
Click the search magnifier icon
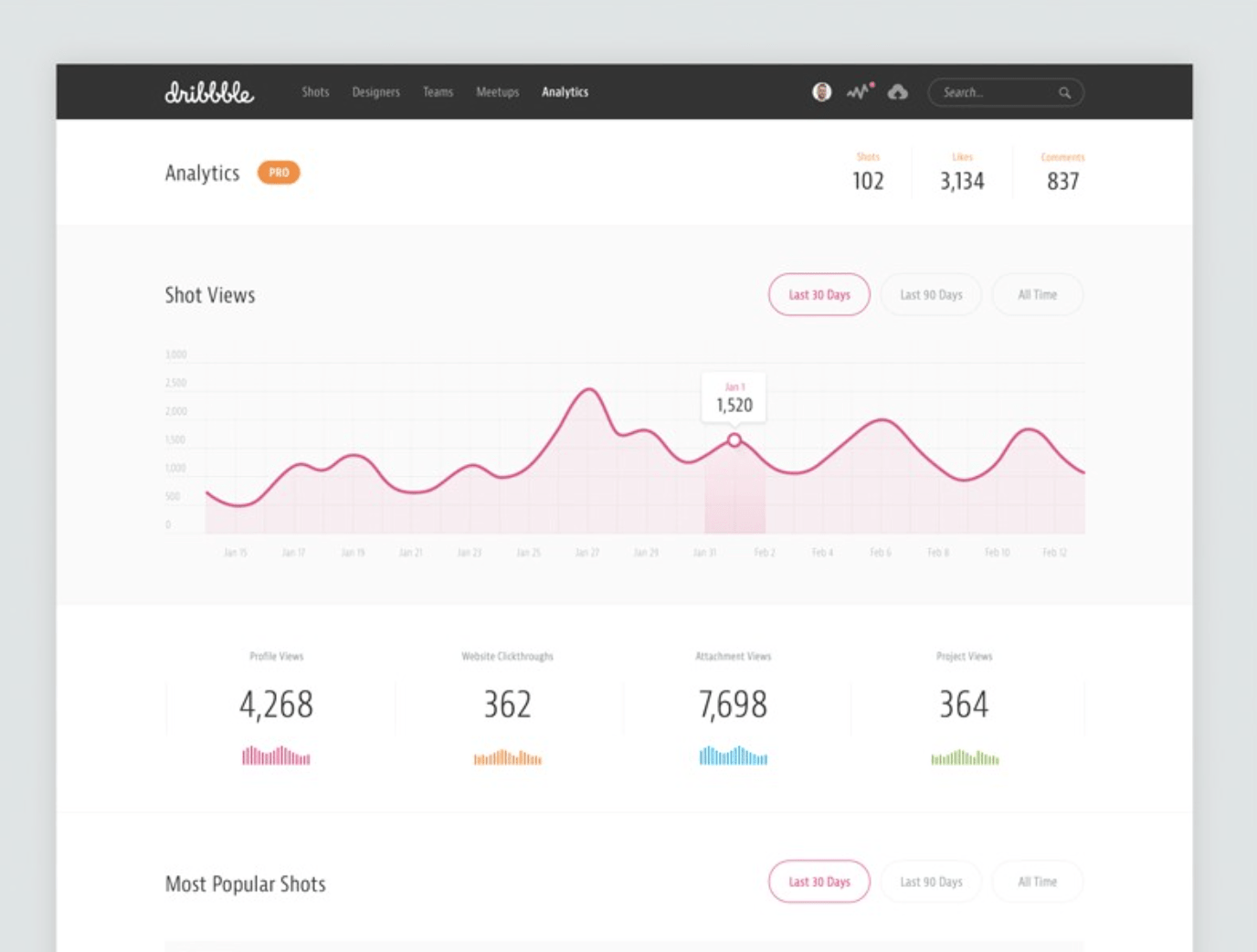point(1064,92)
